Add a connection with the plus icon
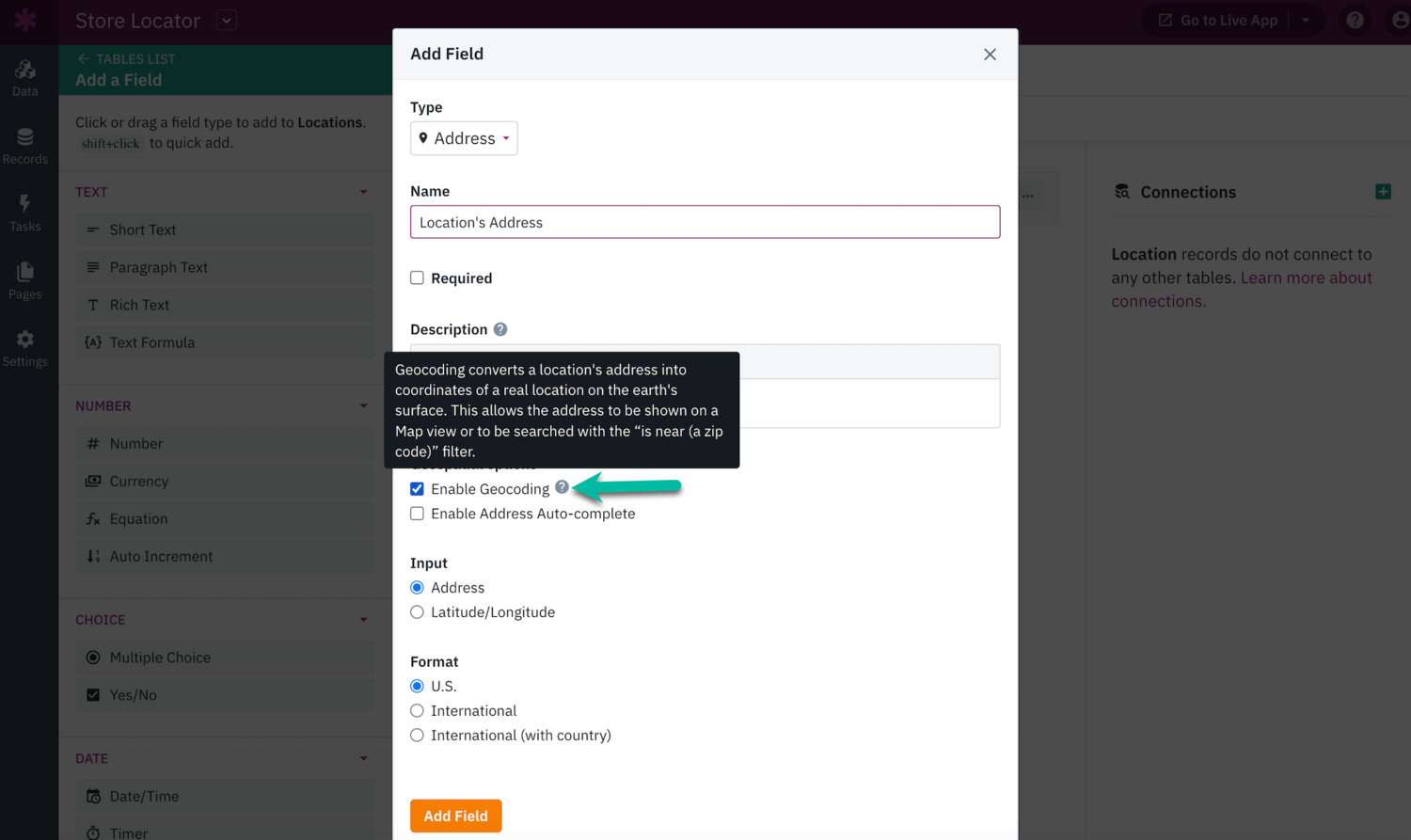Image resolution: width=1411 pixels, height=840 pixels. tap(1383, 191)
